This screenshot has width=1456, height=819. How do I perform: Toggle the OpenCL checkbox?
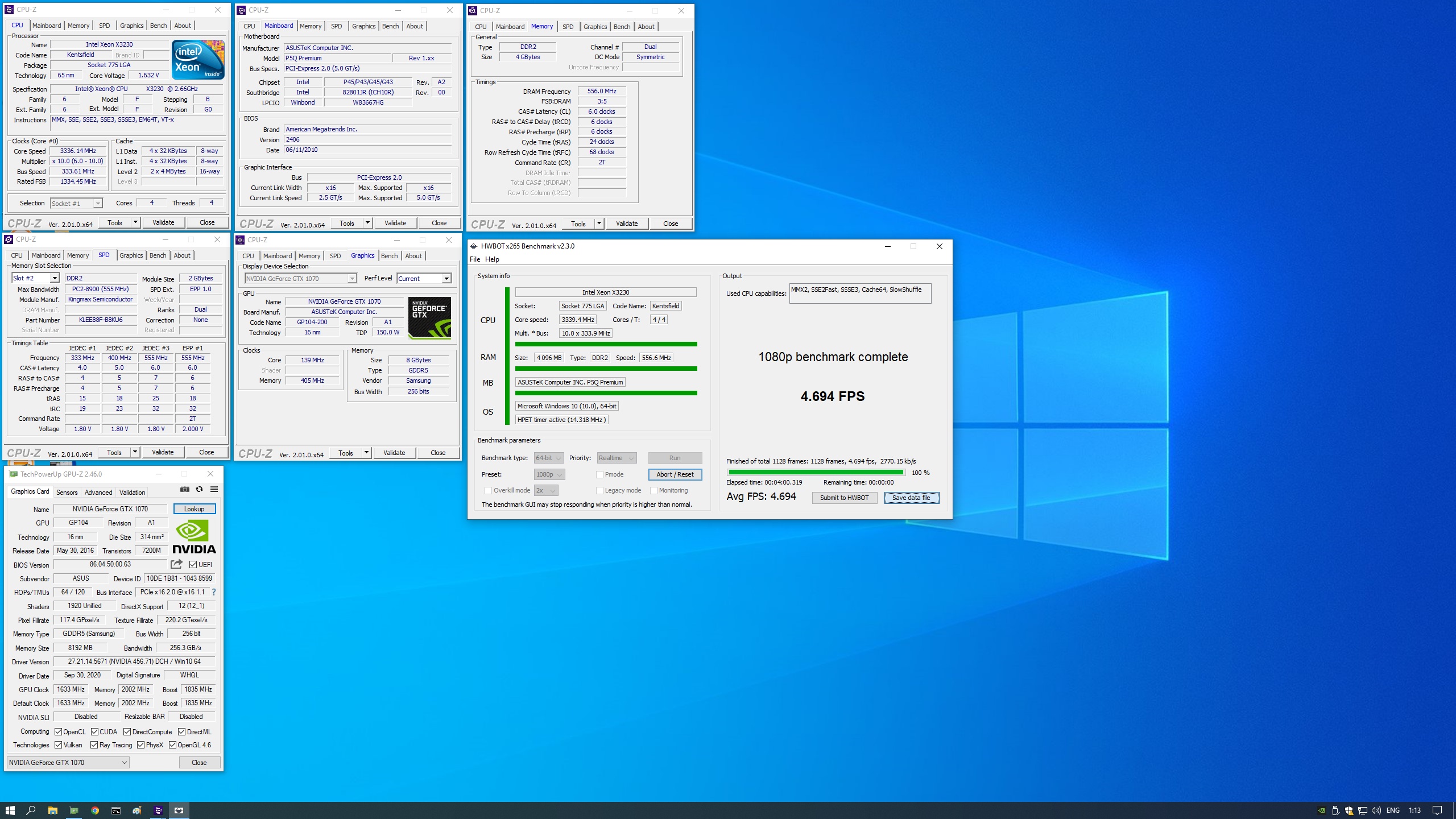coord(59,732)
